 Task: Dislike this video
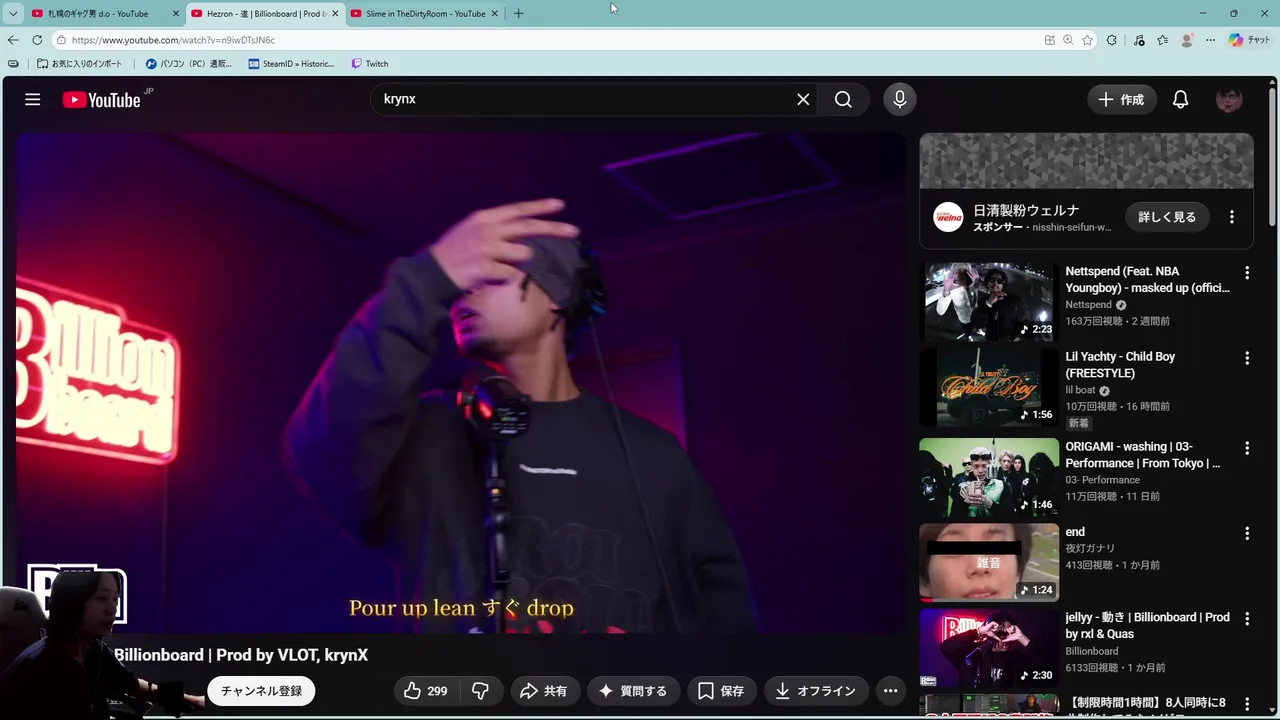[x=480, y=691]
